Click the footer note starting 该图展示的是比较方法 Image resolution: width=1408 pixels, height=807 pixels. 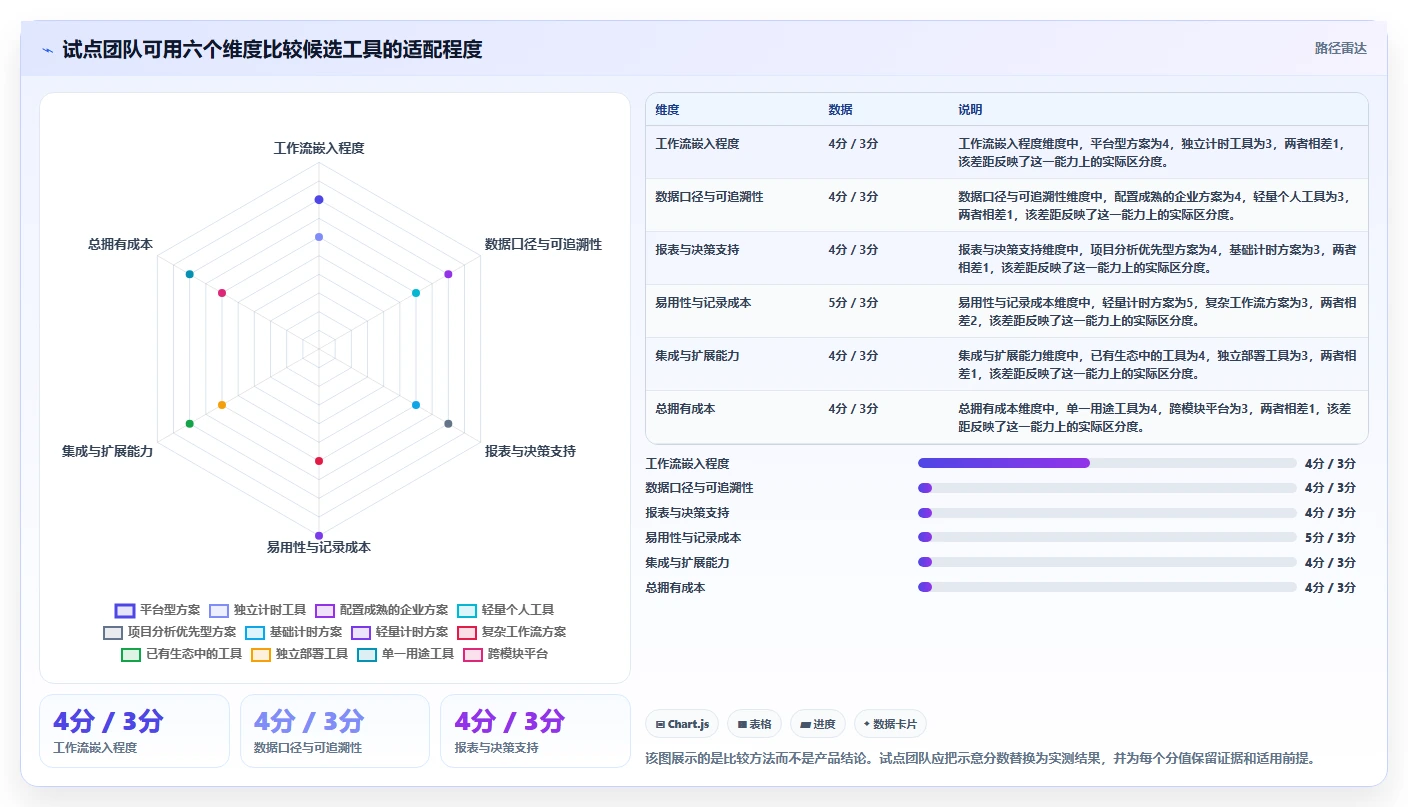coord(980,759)
